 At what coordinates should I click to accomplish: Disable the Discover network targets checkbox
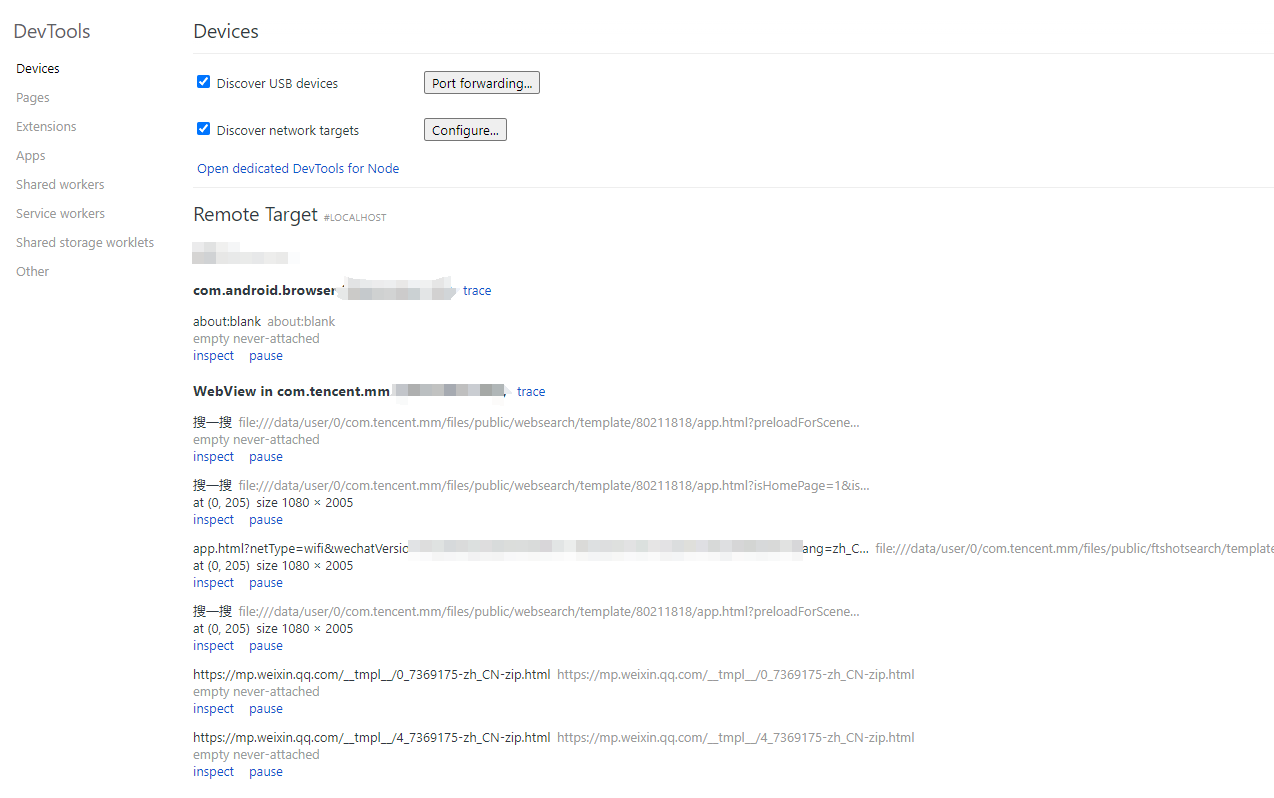point(204,129)
